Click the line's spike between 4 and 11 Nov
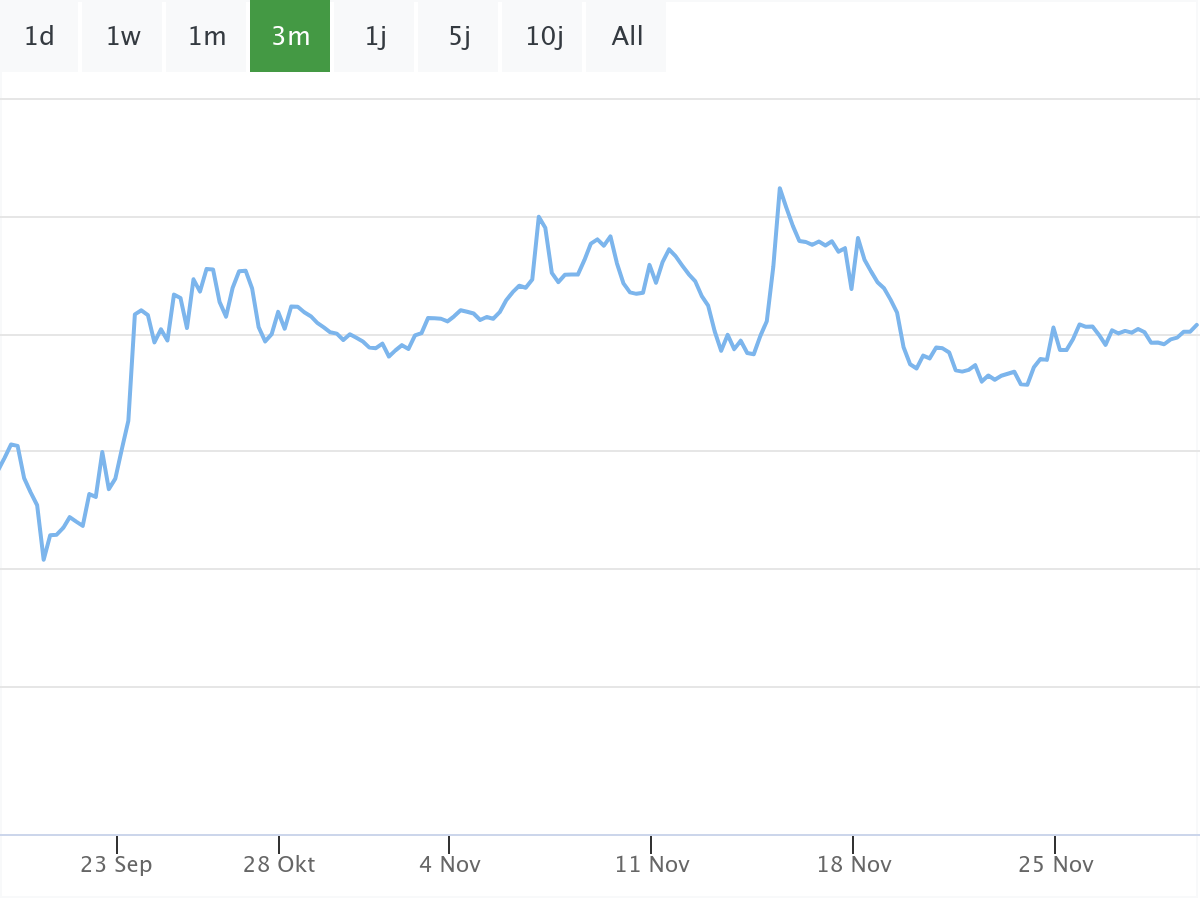 tap(539, 216)
